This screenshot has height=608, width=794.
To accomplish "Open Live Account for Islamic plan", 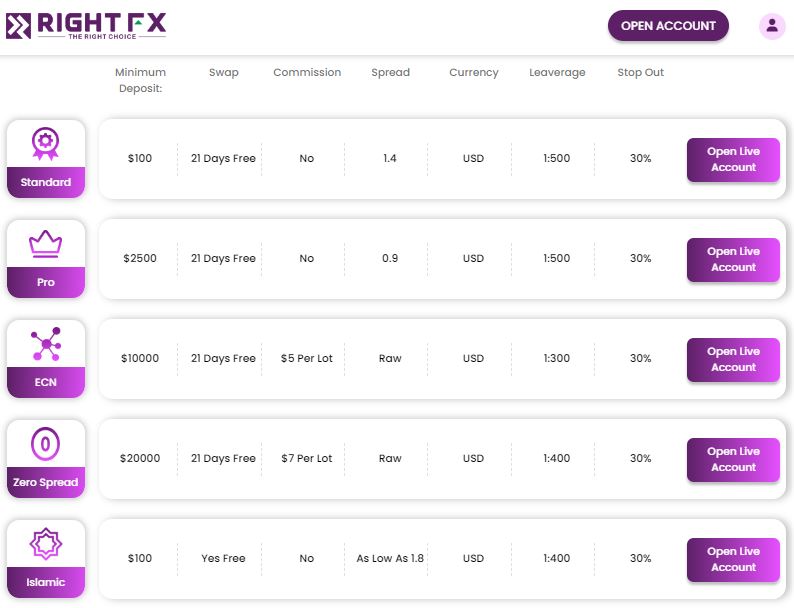I will (x=733, y=559).
